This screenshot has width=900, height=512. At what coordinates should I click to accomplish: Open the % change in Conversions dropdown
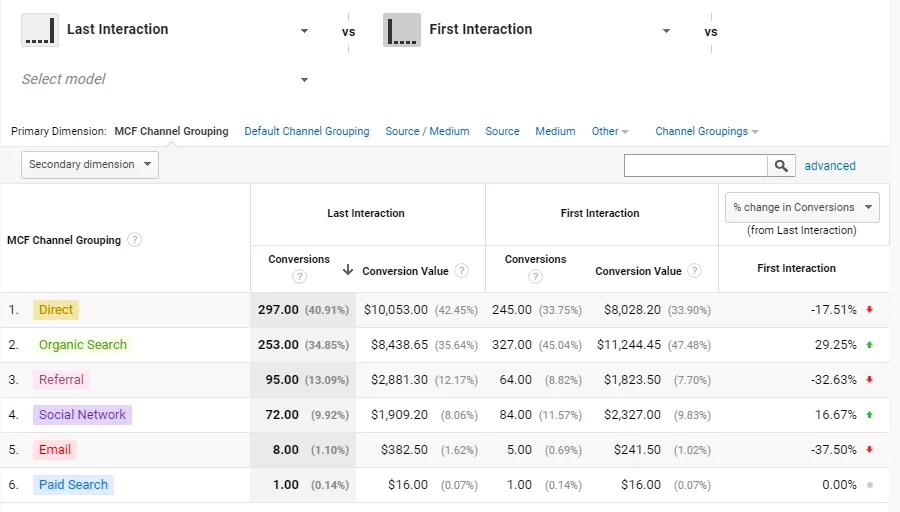tap(802, 208)
